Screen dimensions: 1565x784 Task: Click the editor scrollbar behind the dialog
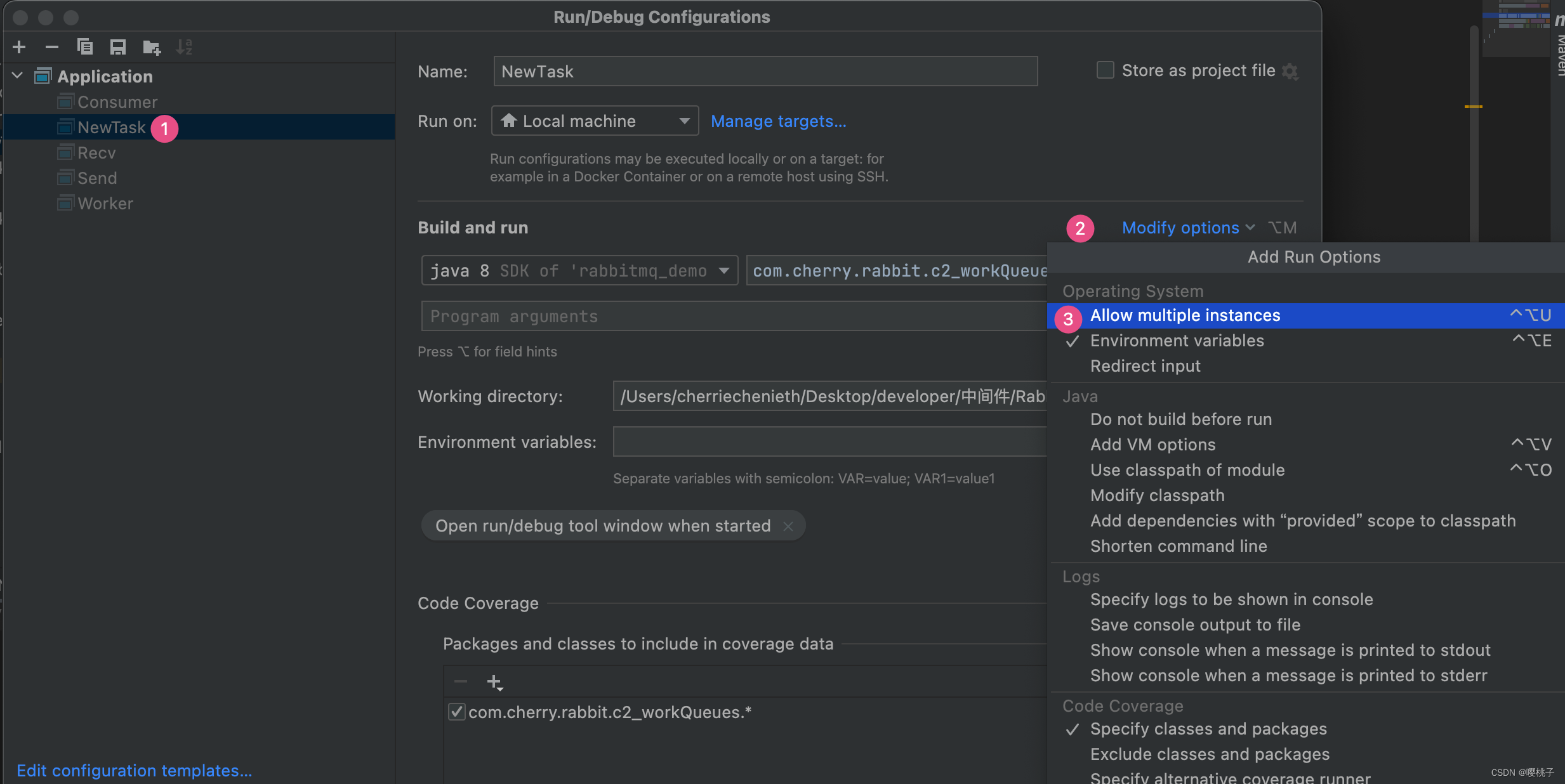[x=1474, y=133]
